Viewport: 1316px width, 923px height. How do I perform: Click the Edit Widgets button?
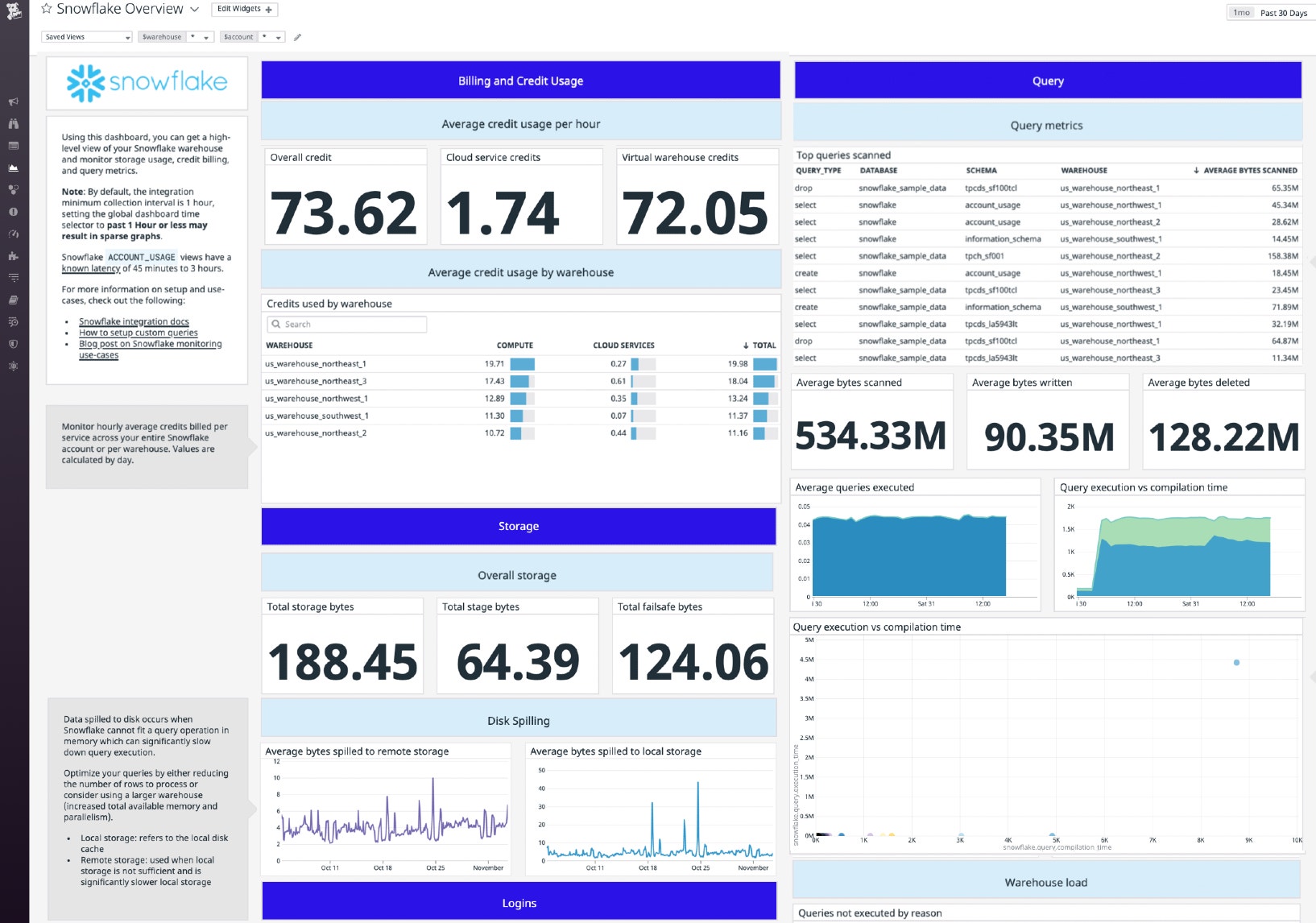coord(245,9)
